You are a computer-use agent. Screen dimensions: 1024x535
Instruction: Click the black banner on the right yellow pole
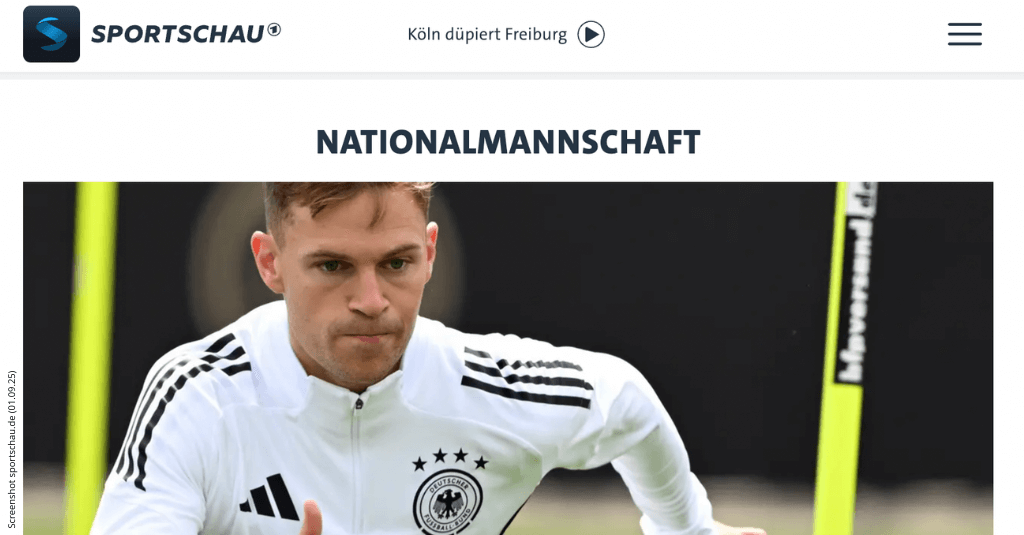pos(857,282)
